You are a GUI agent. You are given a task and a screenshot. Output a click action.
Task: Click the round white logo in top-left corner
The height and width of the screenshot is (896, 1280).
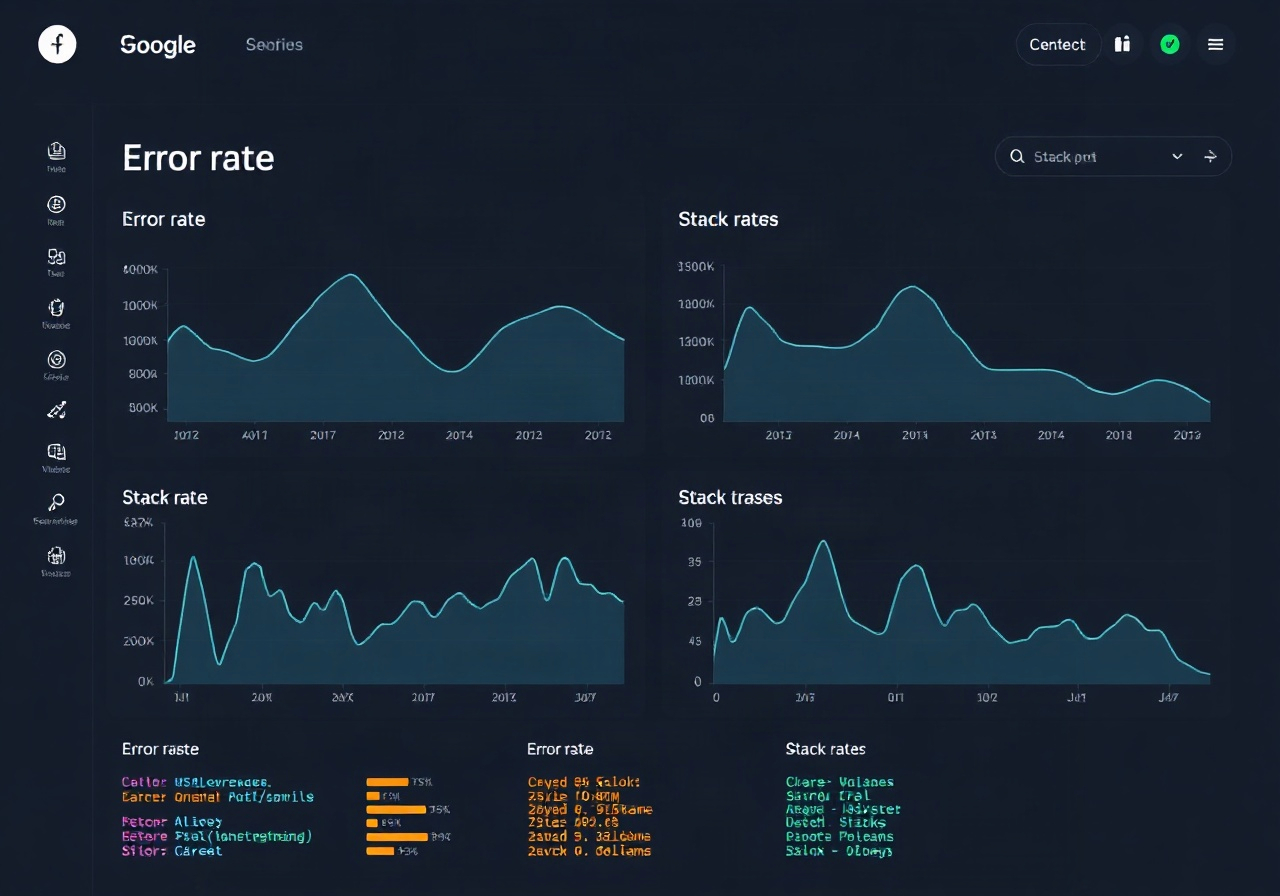click(x=57, y=44)
